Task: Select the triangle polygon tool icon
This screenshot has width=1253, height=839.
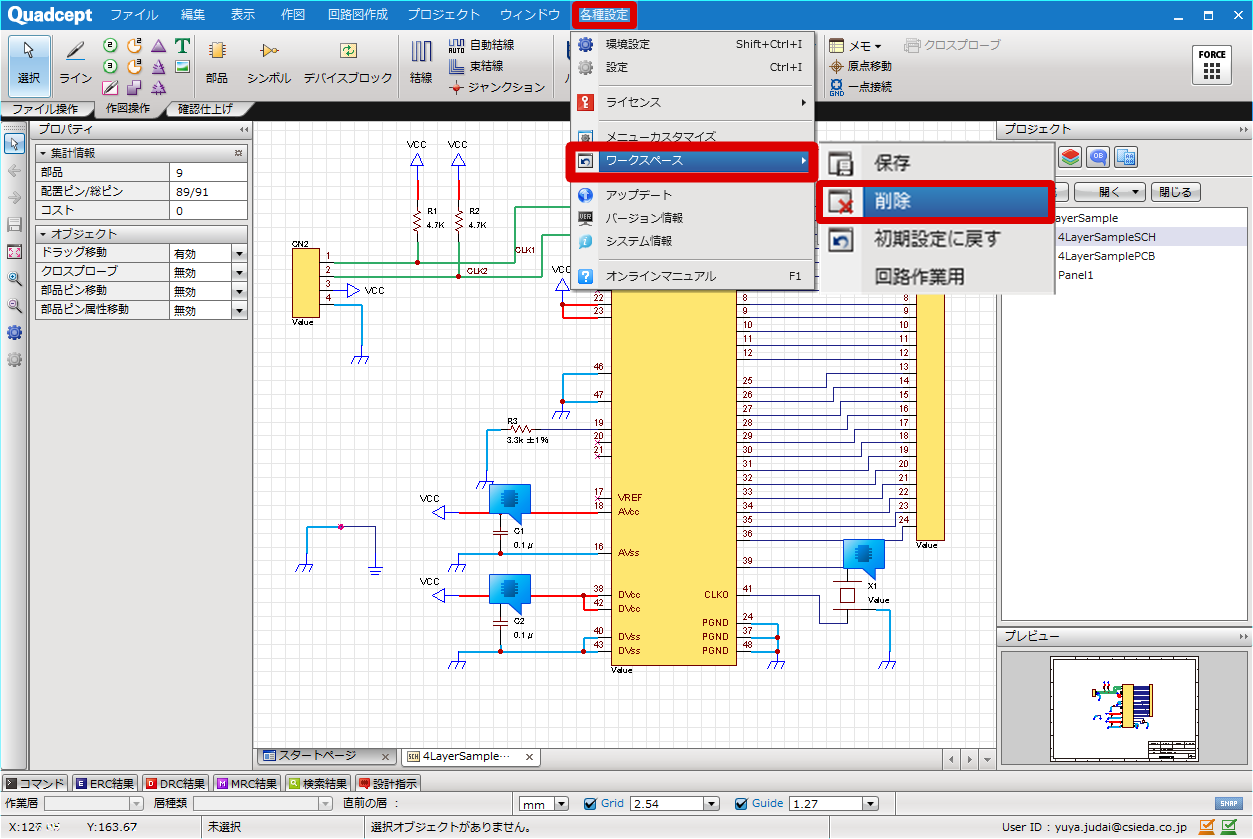Action: [158, 46]
